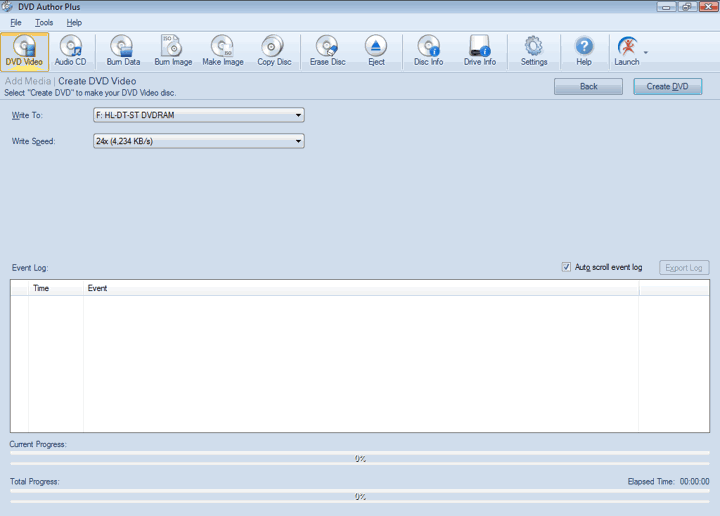Select the DVD Video toolbar icon
Viewport: 720px width, 516px height.
click(25, 51)
